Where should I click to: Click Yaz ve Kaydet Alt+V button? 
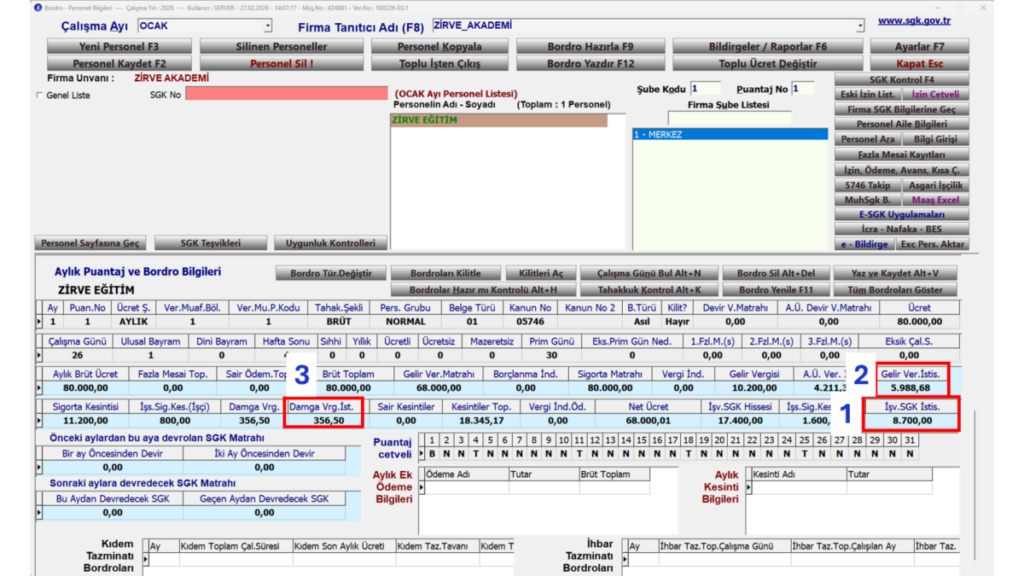pos(895,273)
